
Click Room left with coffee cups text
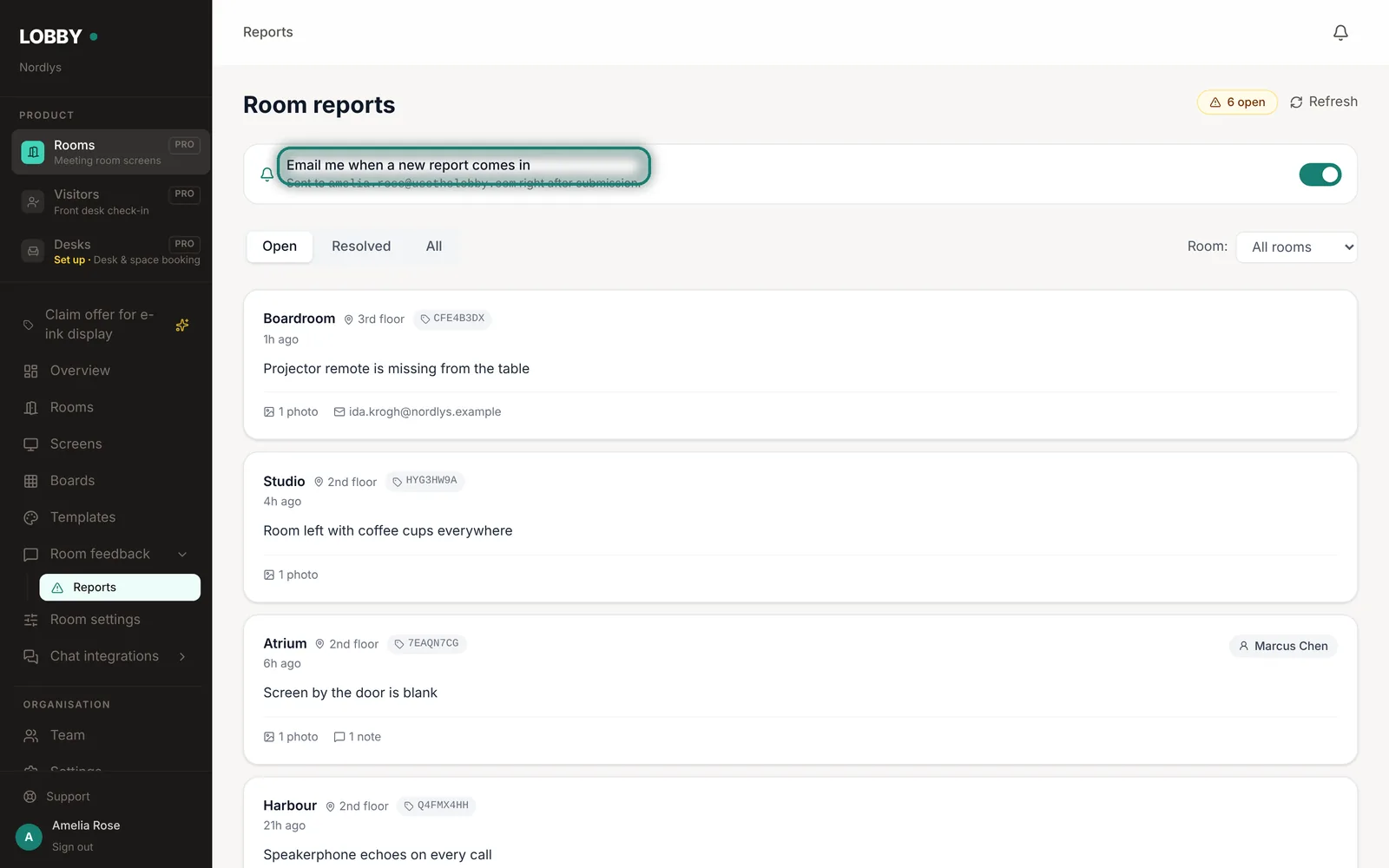pos(387,530)
